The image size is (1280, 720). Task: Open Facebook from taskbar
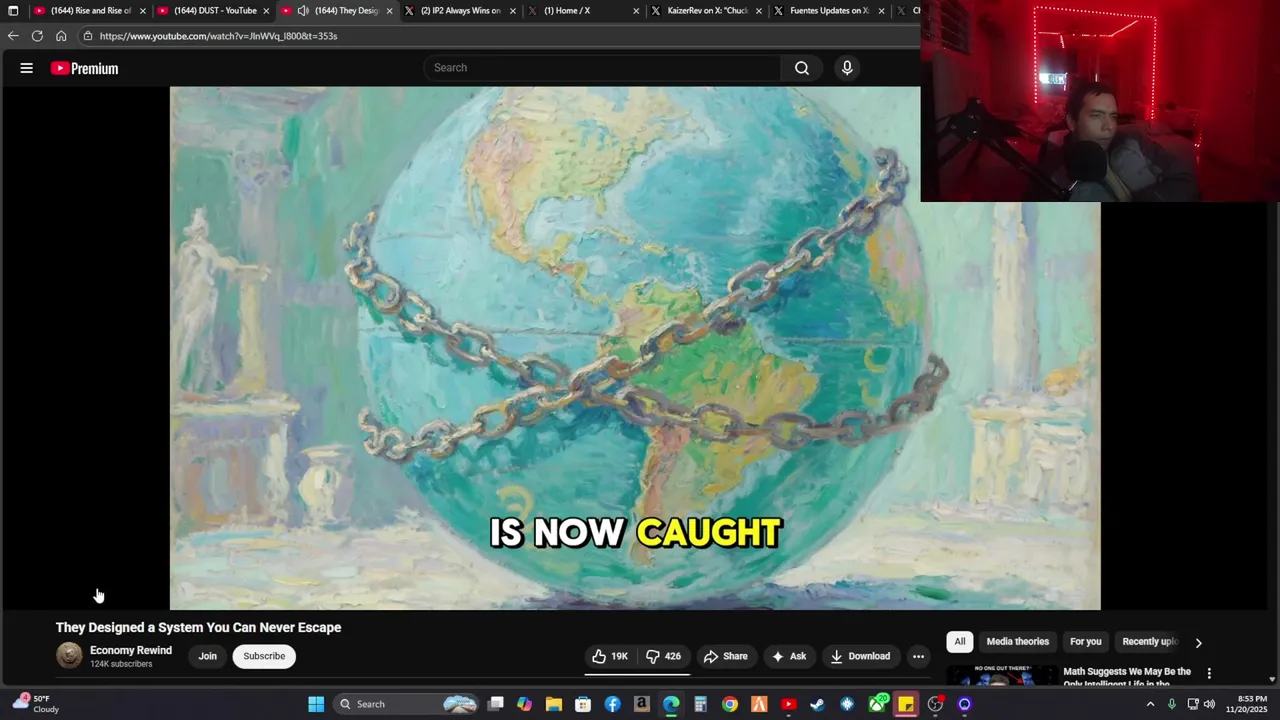coord(612,704)
